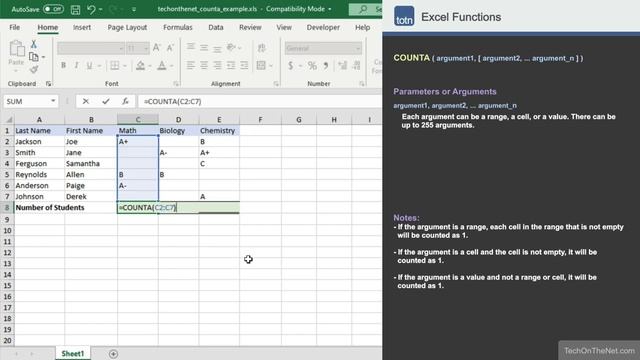The image size is (640, 360).
Task: Open the font size combo box
Action: [138, 49]
